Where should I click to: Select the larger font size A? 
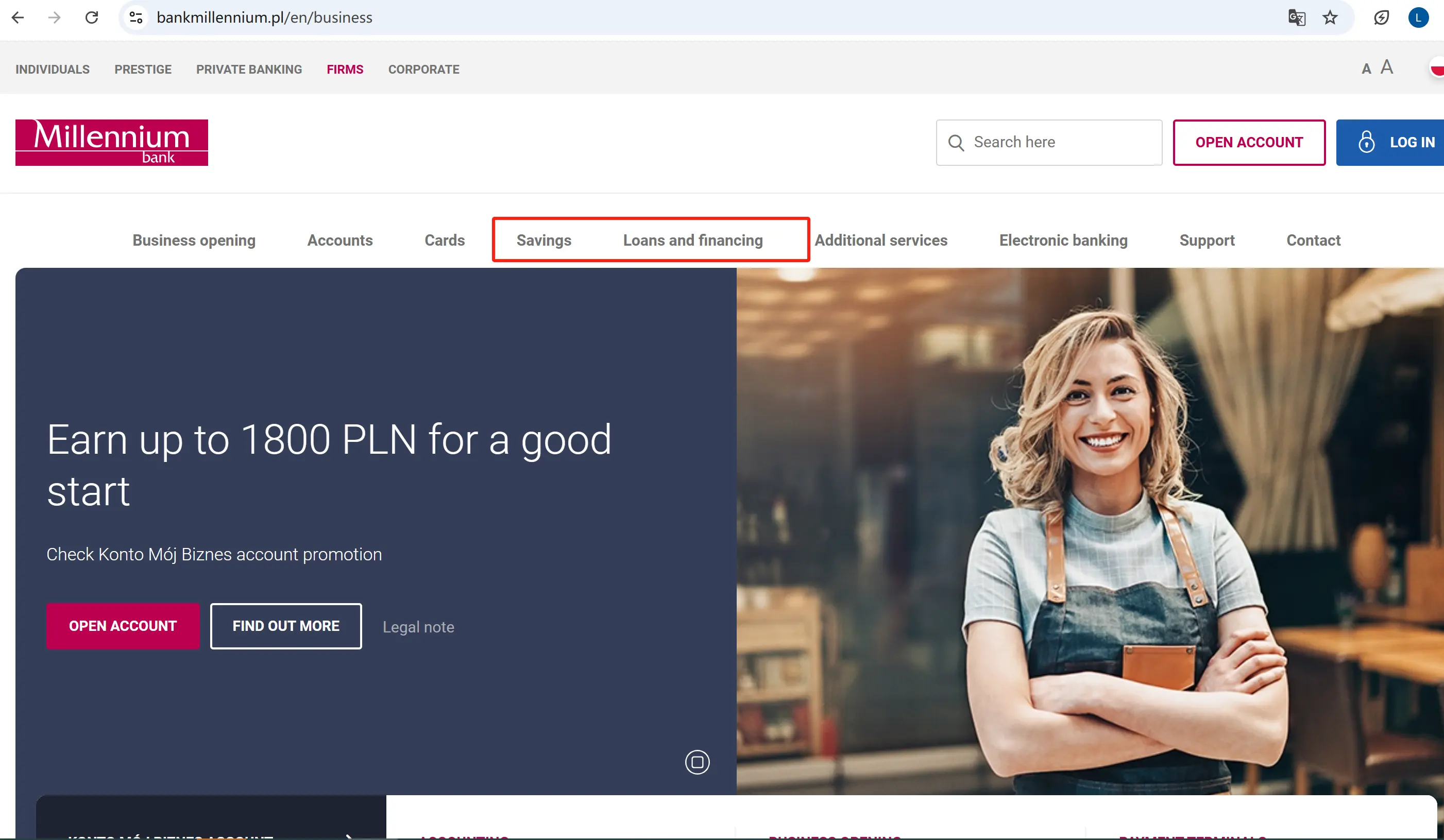[x=1386, y=67]
